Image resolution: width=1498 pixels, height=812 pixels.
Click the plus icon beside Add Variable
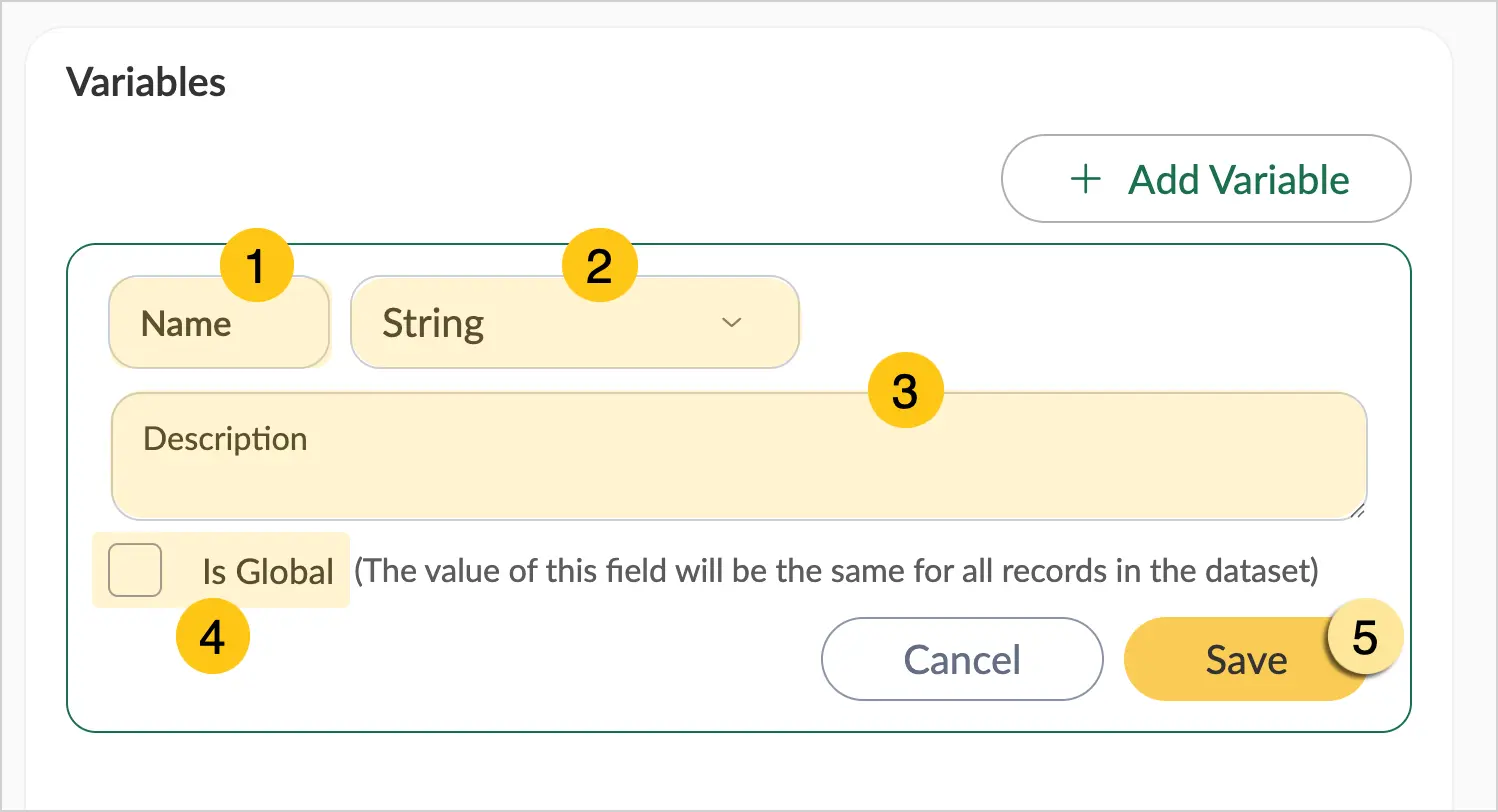(x=1085, y=180)
